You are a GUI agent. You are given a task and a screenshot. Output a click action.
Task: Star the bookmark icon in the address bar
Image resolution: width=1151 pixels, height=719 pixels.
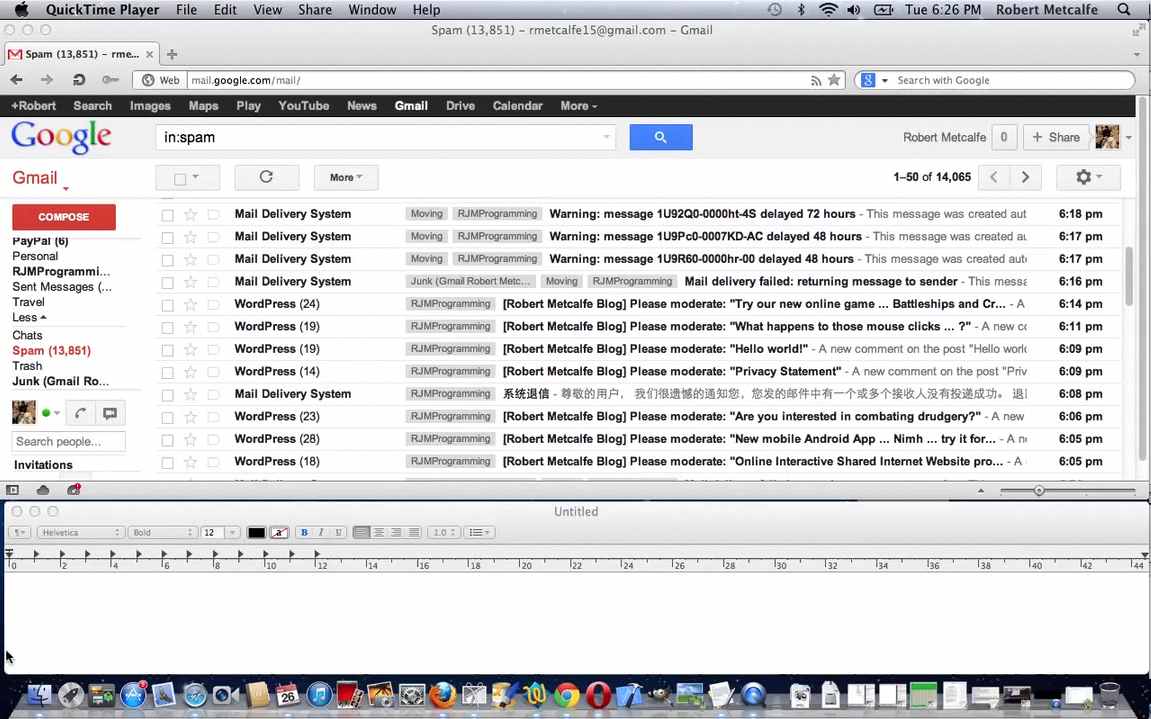834,80
